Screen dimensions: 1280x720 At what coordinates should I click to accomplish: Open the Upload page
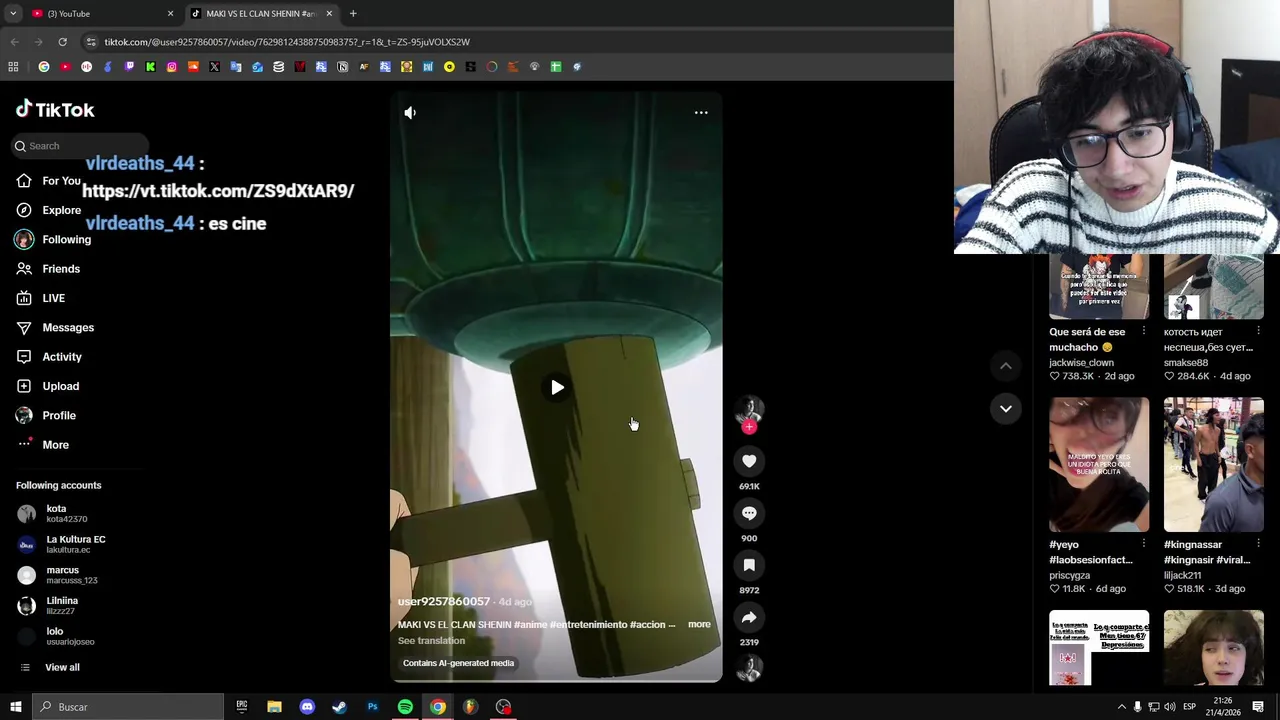tap(47, 386)
